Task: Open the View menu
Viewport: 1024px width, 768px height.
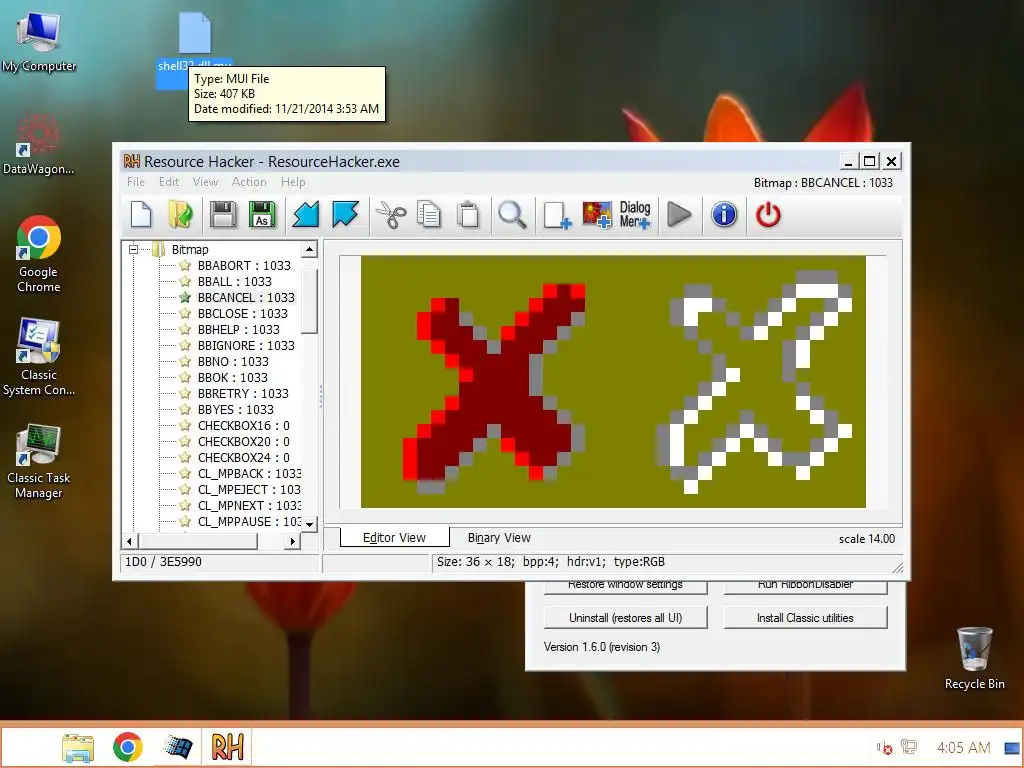Action: [205, 182]
